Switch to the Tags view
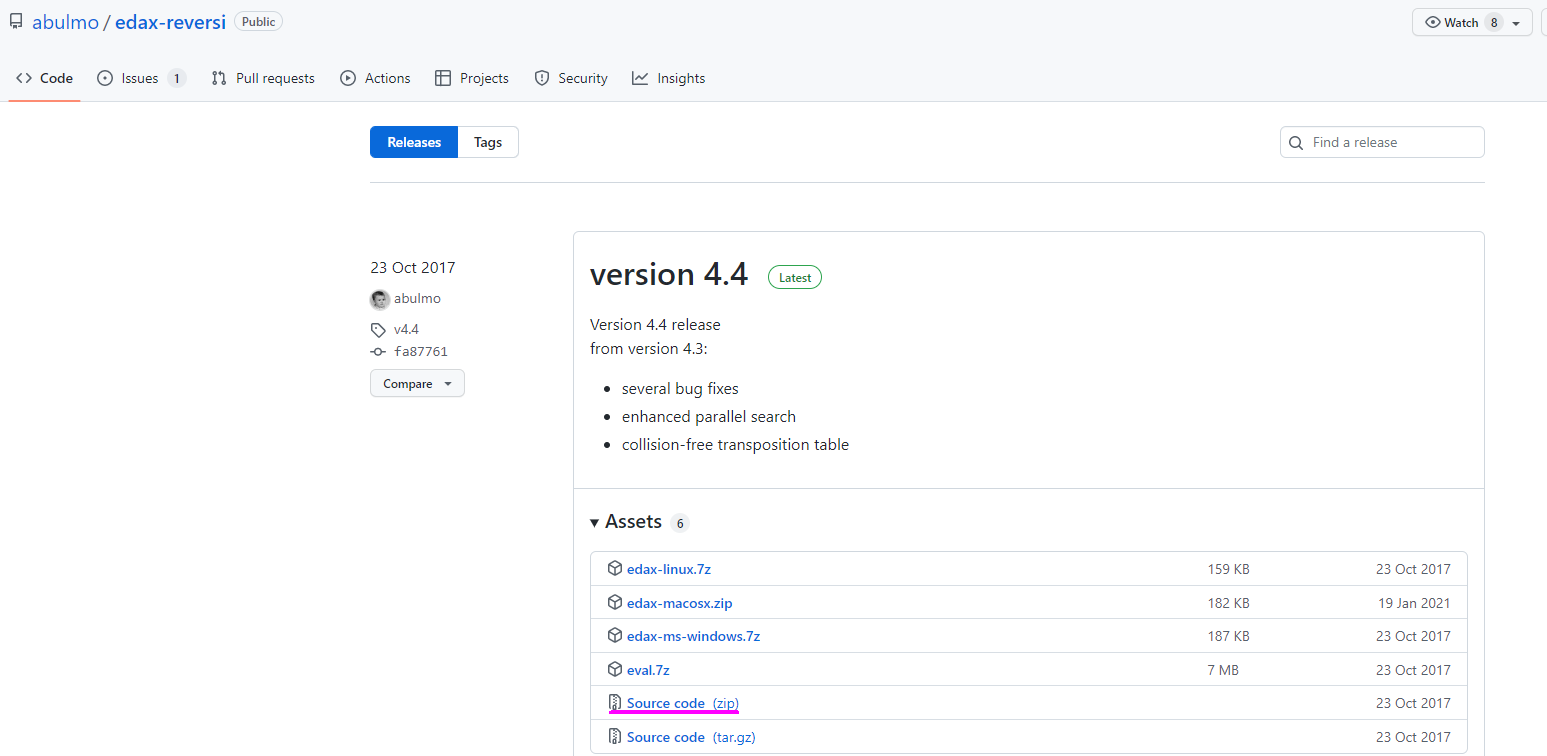1547x756 pixels. 488,142
